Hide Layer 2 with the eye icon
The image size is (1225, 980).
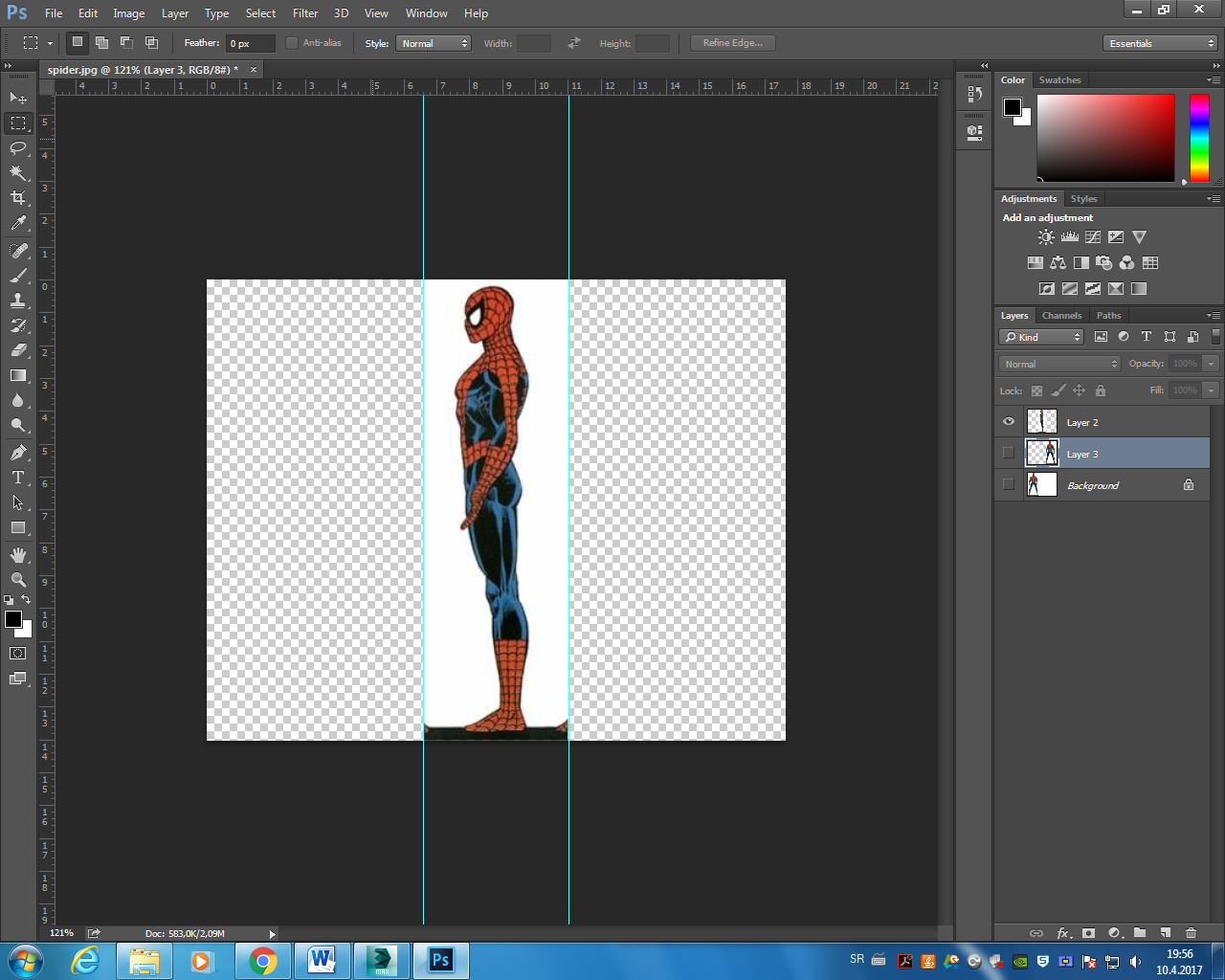pos(1009,421)
